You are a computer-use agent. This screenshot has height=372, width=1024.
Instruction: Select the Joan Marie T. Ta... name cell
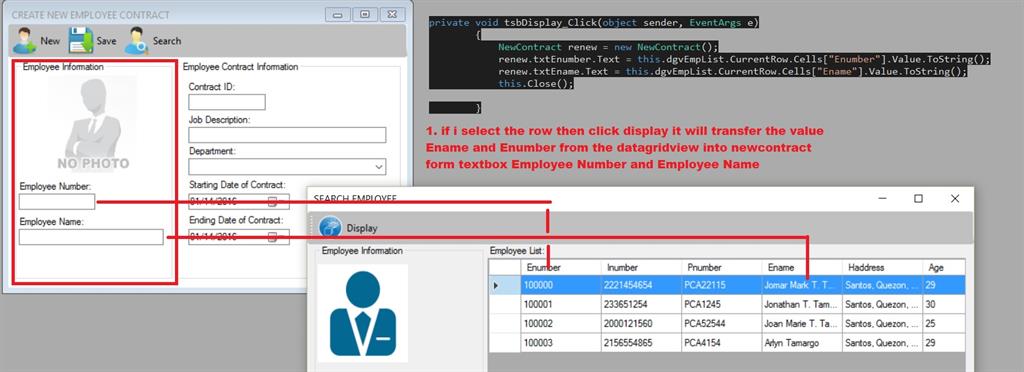click(802, 324)
